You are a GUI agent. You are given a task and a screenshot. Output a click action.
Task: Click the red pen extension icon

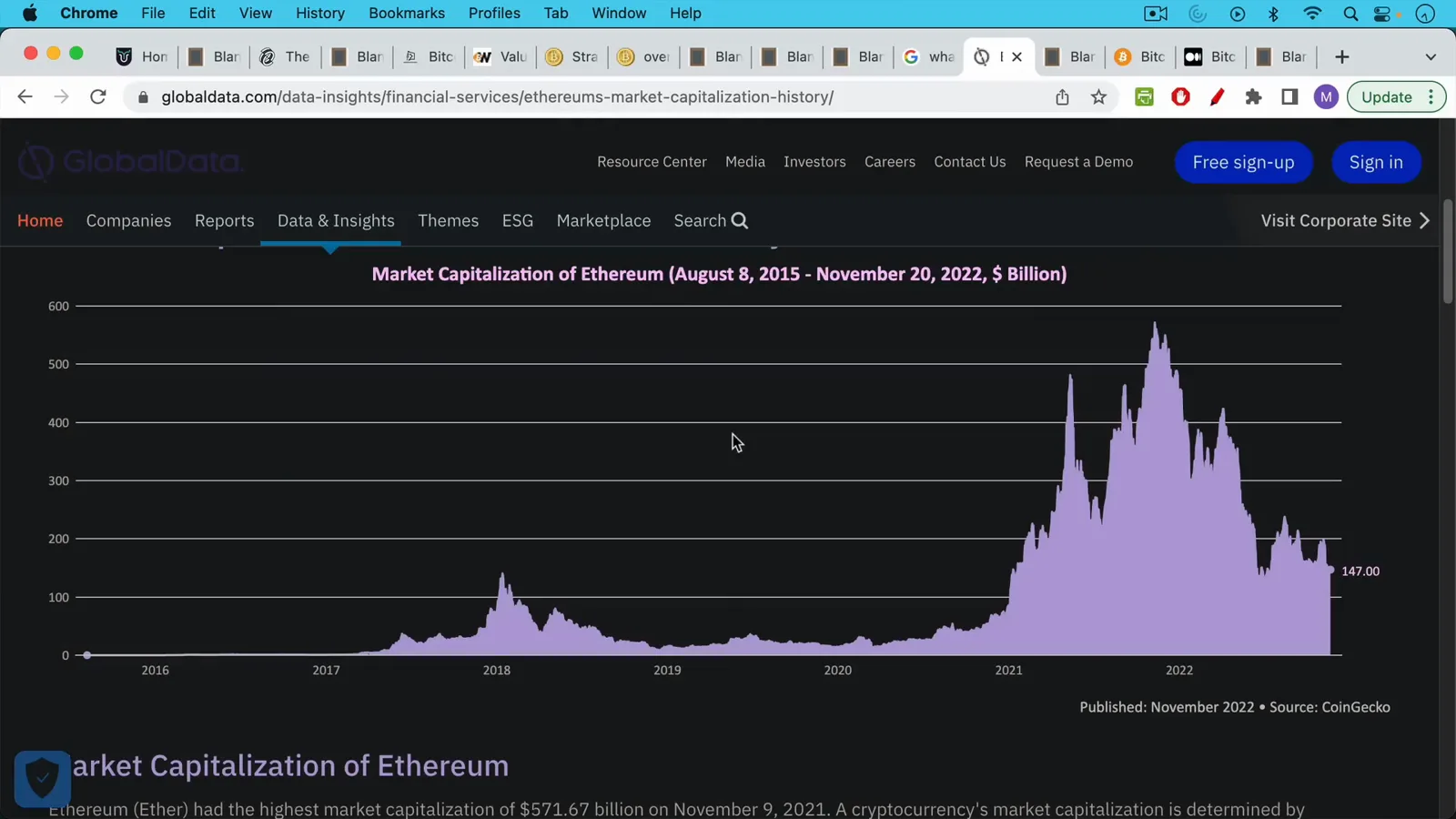pos(1217,96)
